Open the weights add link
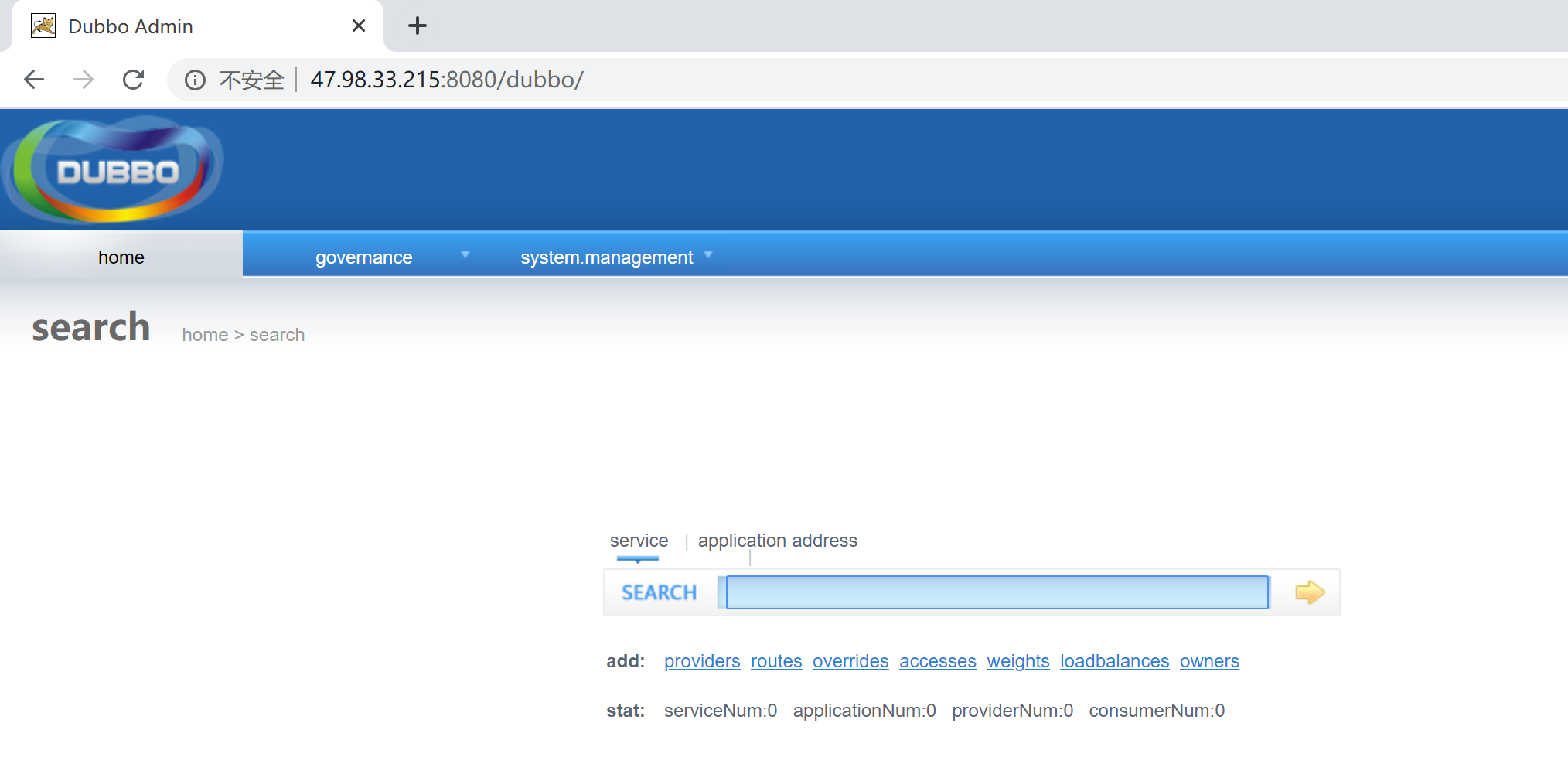 tap(1018, 661)
